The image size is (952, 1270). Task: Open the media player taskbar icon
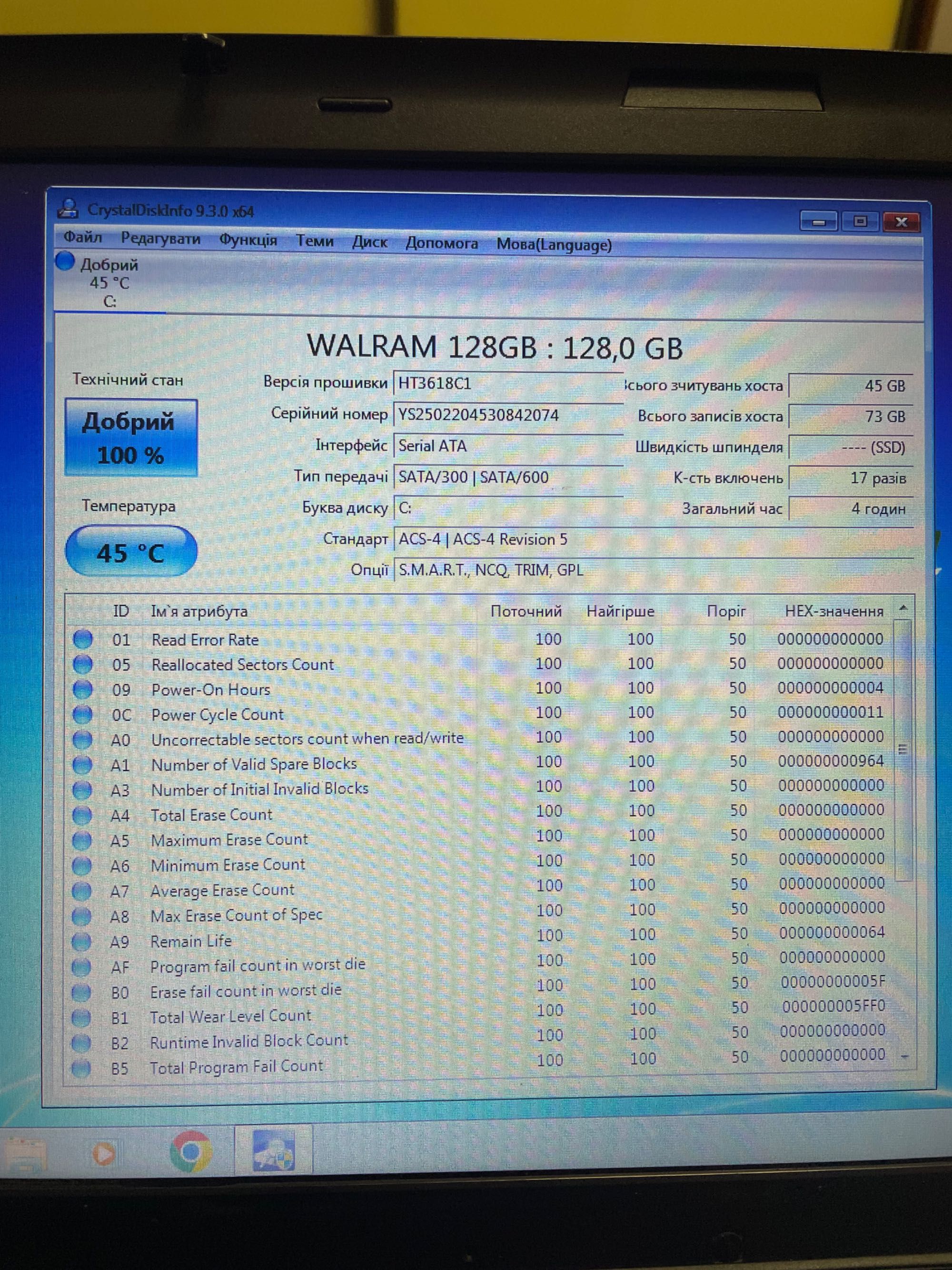point(104,1153)
